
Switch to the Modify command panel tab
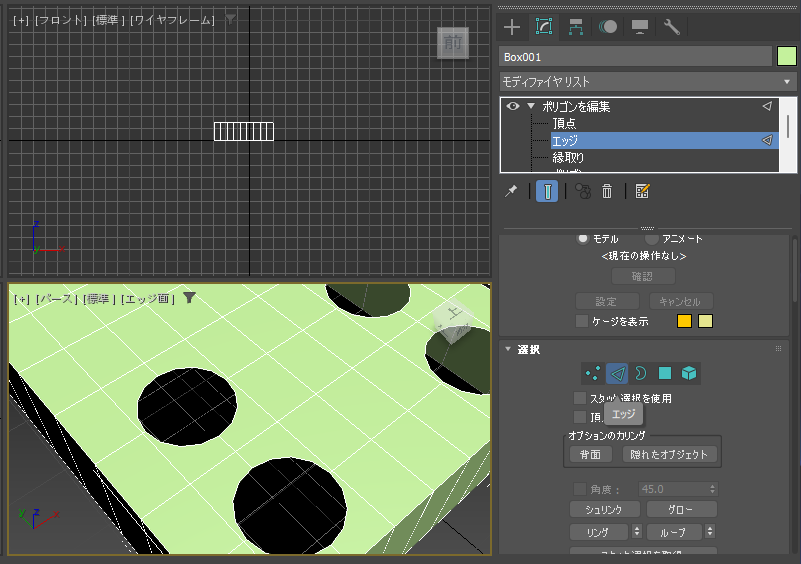pos(544,27)
